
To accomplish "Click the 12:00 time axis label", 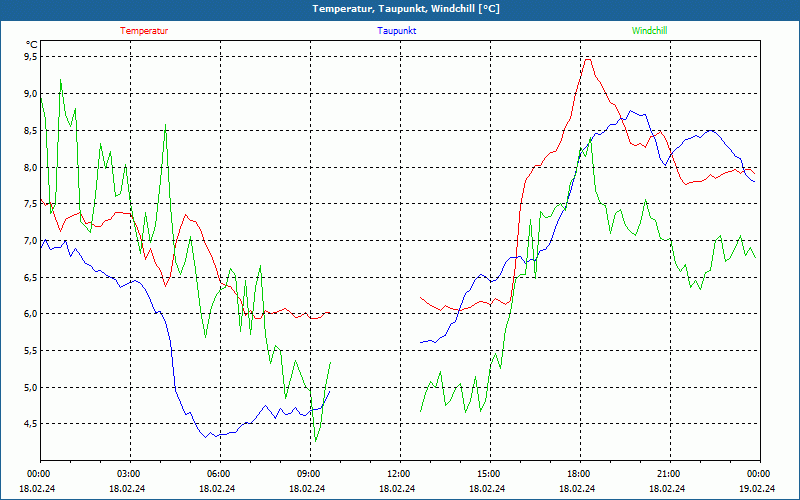I will tap(398, 474).
